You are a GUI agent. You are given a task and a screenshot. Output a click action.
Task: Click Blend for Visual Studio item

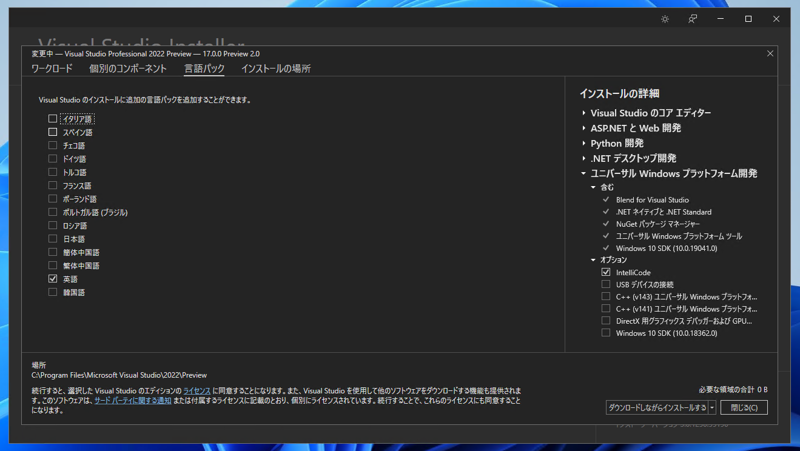tap(652, 200)
